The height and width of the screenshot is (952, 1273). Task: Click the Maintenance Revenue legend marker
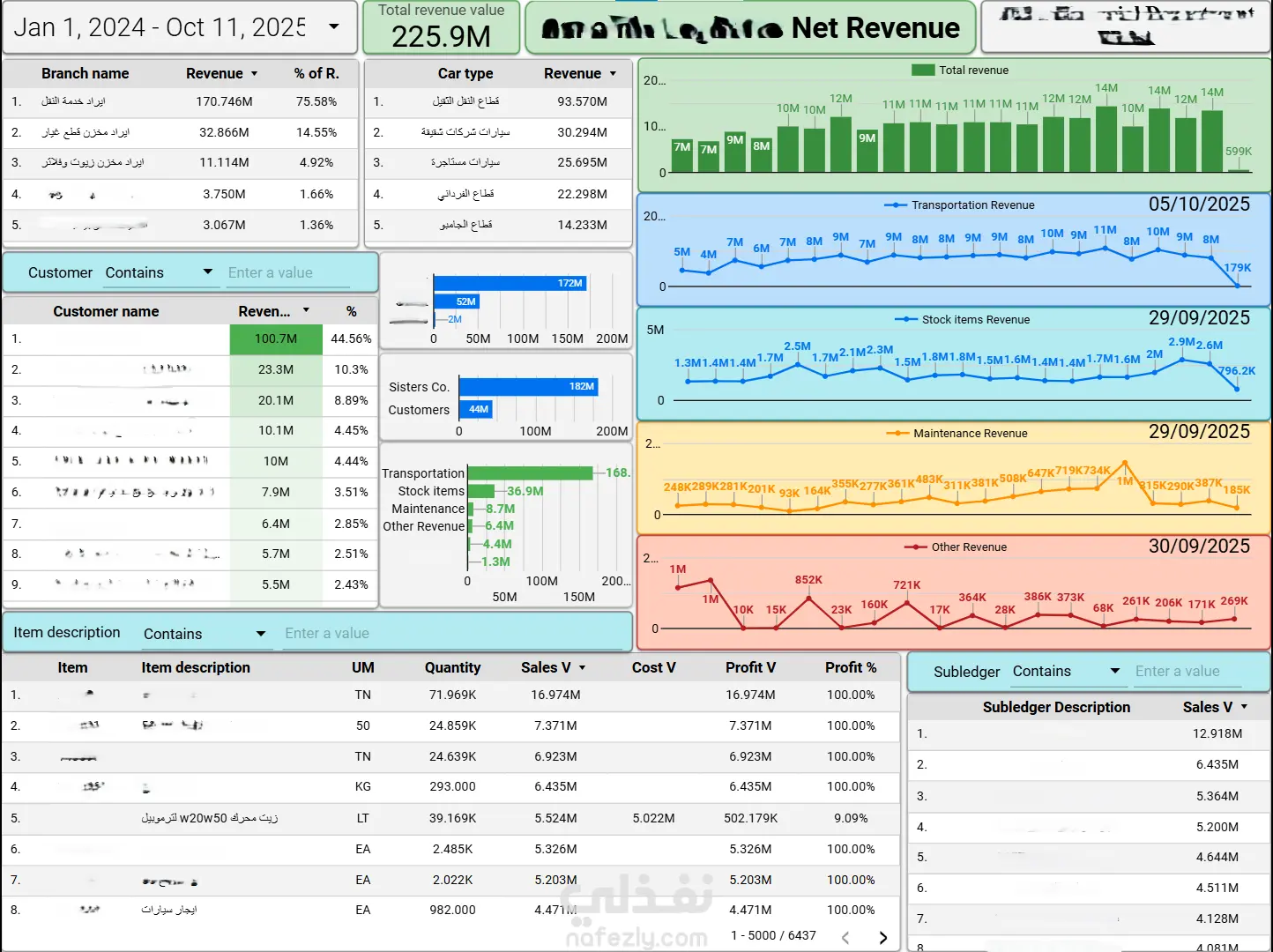pos(897,433)
